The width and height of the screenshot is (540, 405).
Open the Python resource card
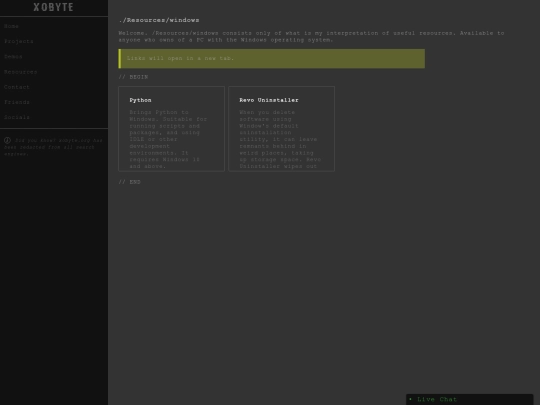[172, 129]
